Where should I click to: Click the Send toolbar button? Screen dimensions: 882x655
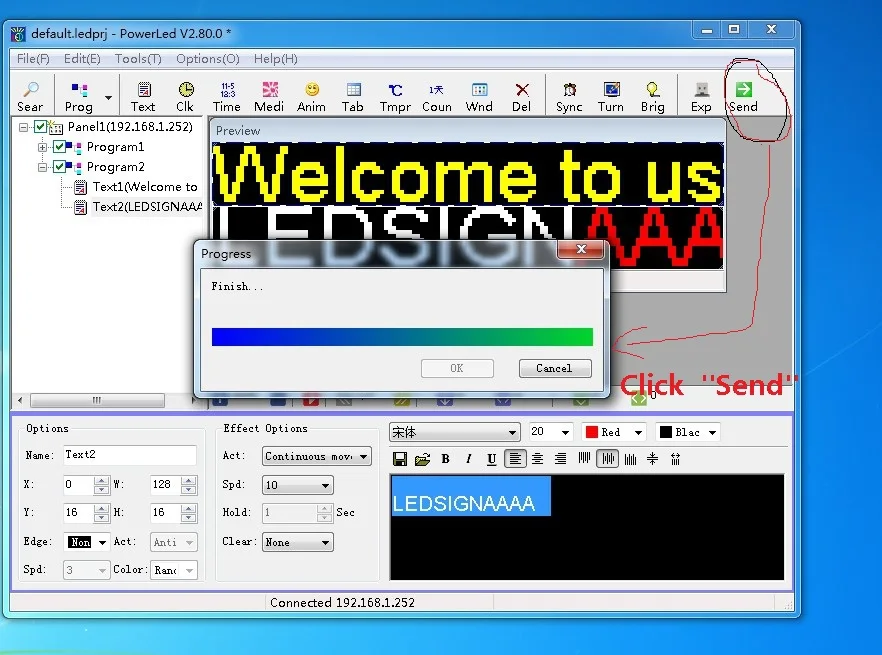[x=744, y=96]
